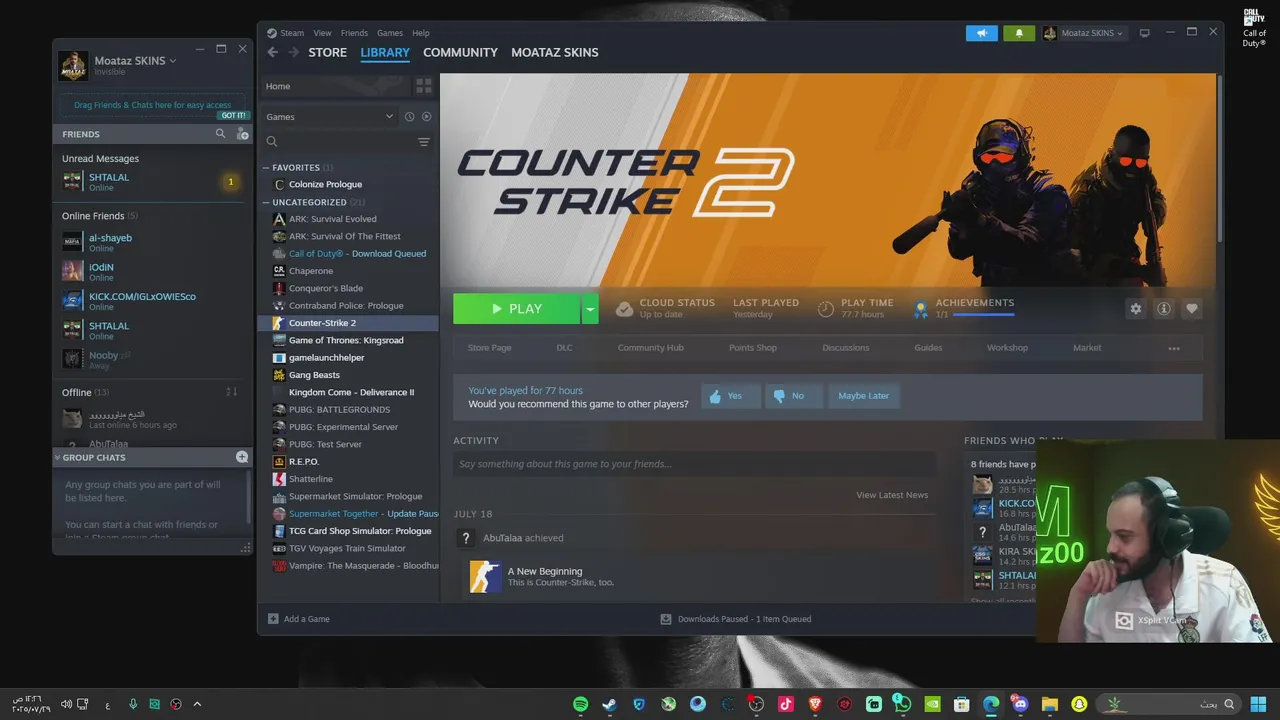
Task: Click the Add a friend icon
Action: 241,134
